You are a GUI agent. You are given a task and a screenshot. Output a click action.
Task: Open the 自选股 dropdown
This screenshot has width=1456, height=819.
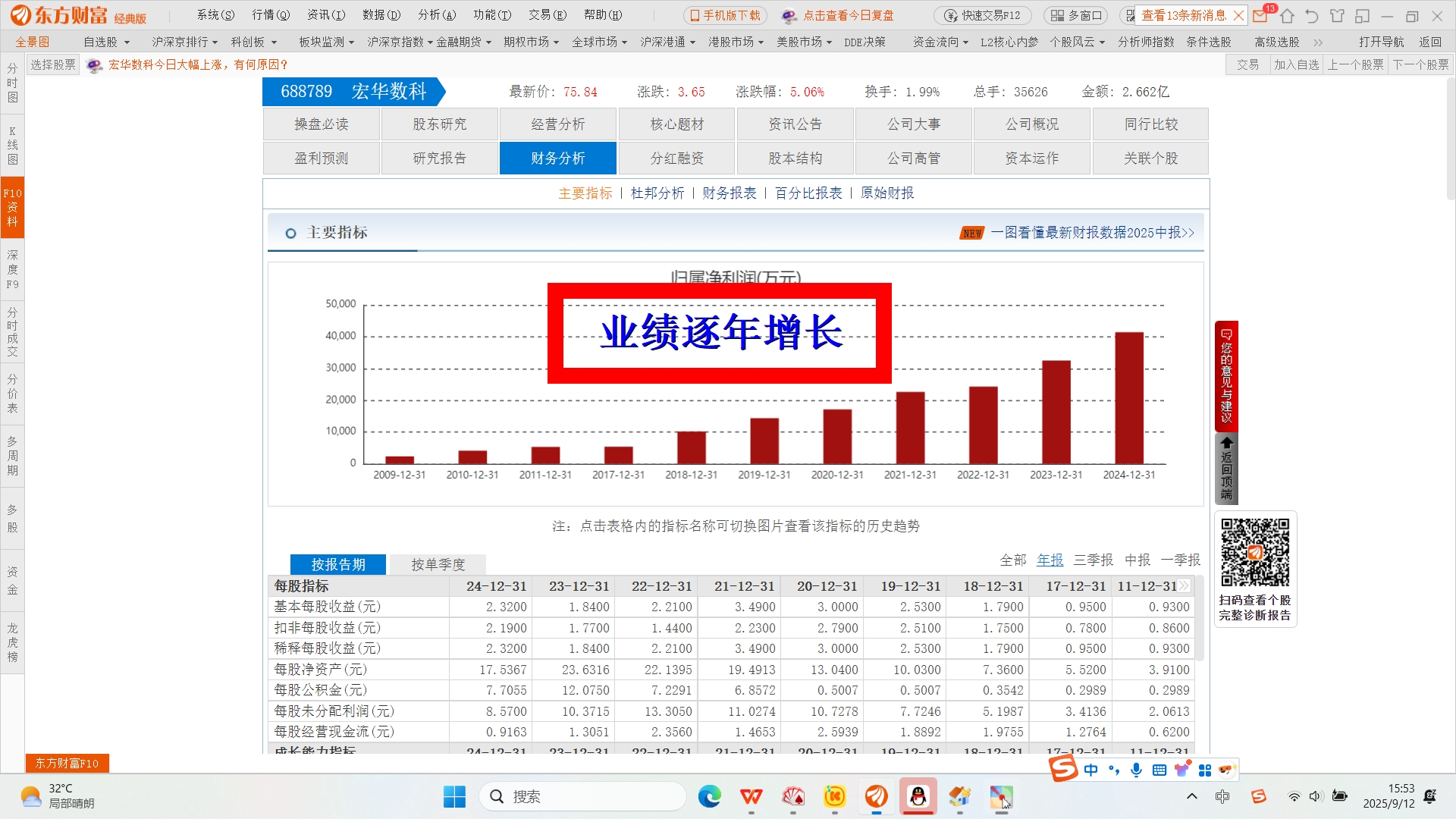pos(106,42)
